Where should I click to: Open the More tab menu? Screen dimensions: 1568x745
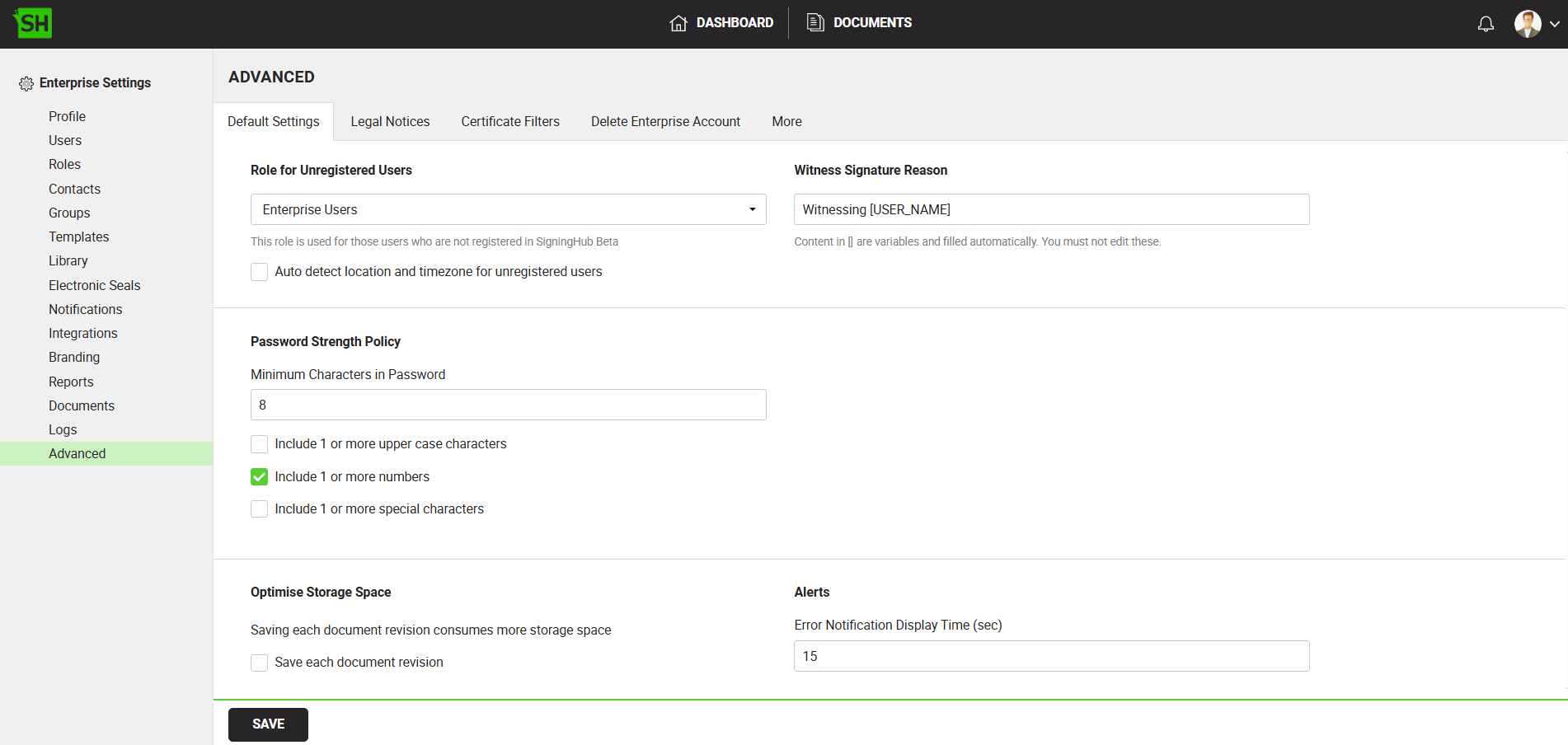786,121
